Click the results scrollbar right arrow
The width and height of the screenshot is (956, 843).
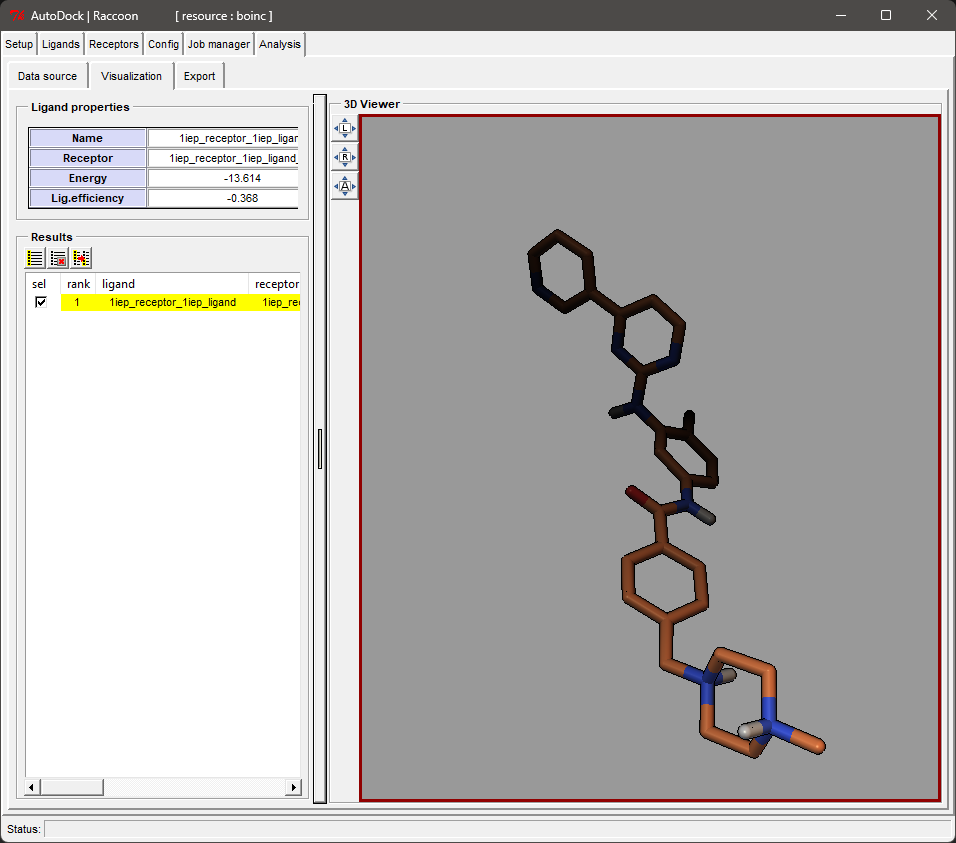pyautogui.click(x=294, y=788)
